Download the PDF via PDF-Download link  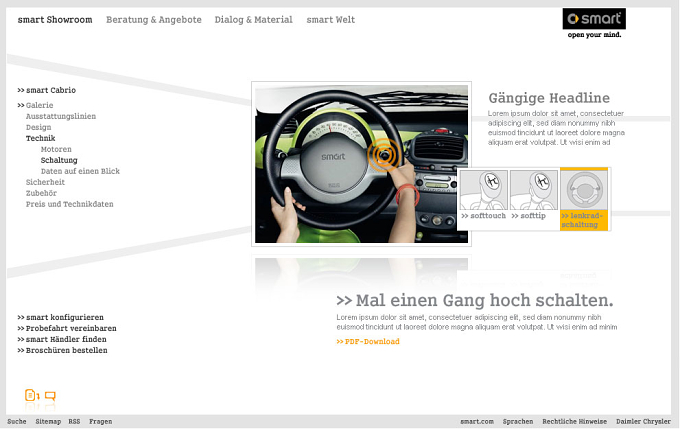pyautogui.click(x=368, y=342)
